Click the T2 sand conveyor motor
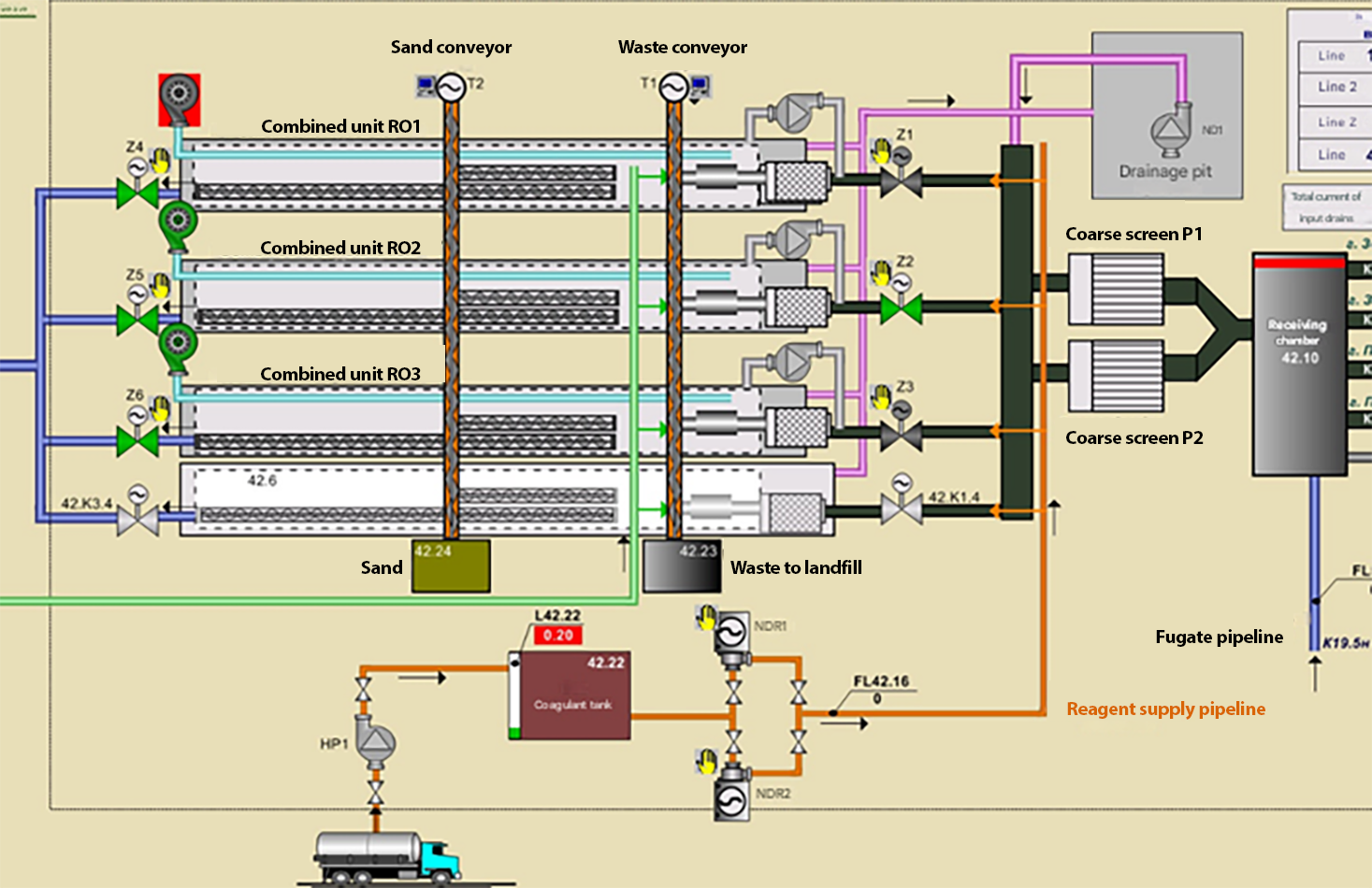The height and width of the screenshot is (888, 1372). 451,88
